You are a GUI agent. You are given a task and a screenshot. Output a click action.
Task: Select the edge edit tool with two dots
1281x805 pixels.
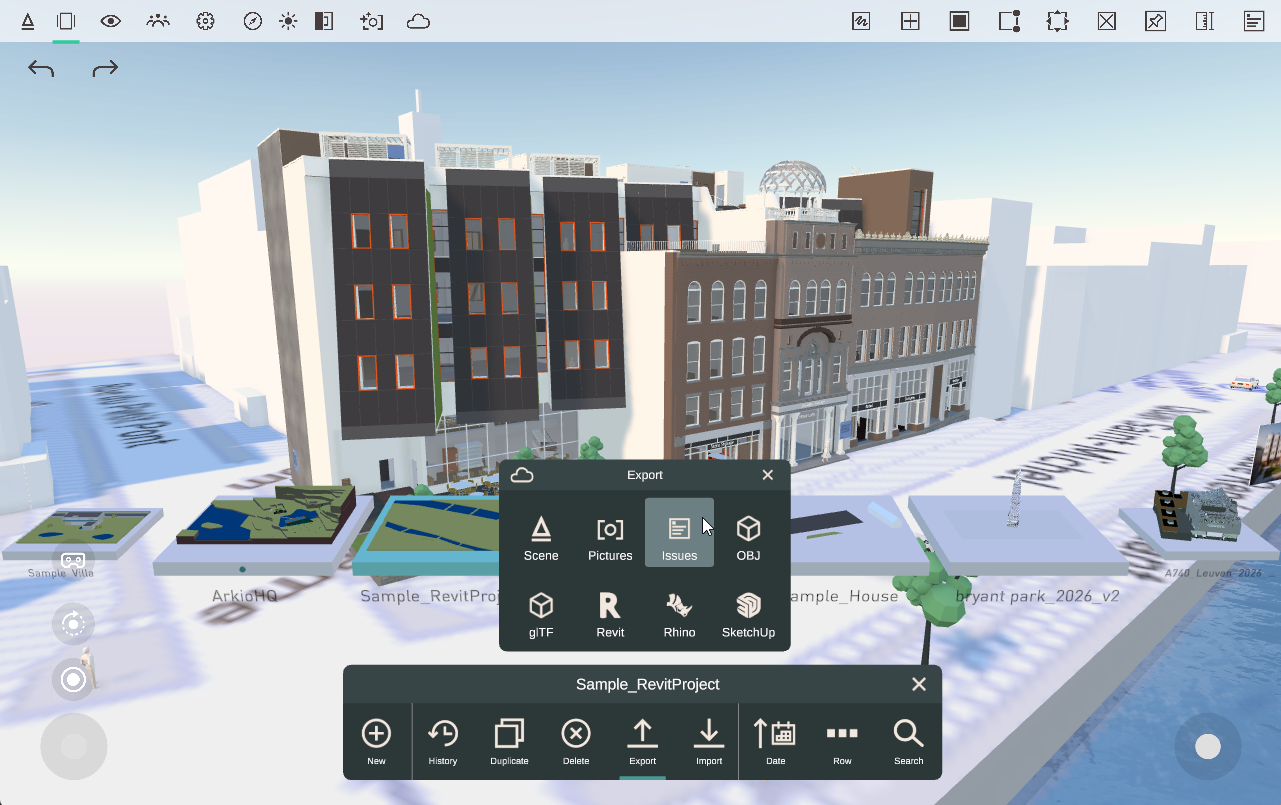1009,21
